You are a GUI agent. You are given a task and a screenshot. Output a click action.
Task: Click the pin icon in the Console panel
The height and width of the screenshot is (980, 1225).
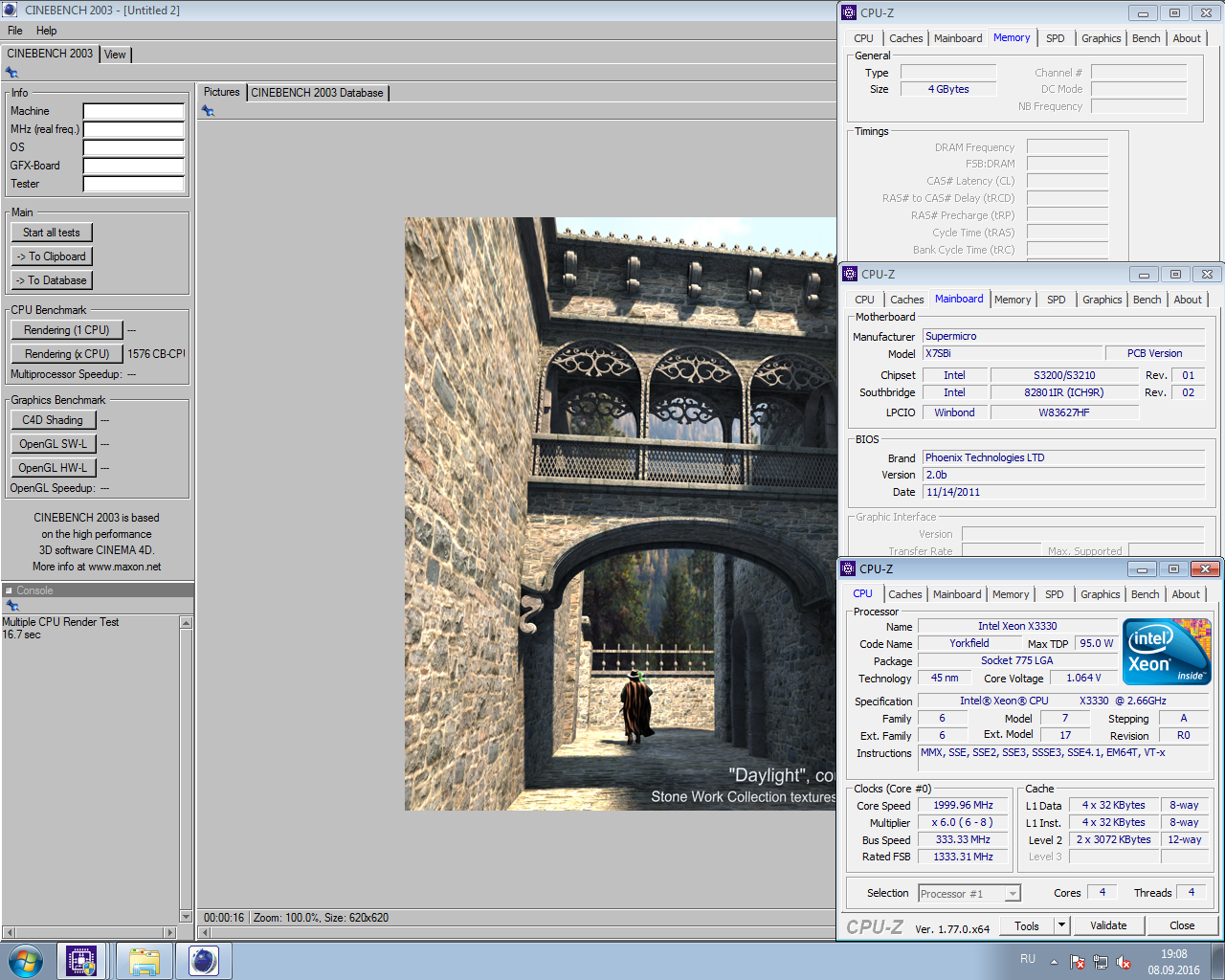(11, 606)
